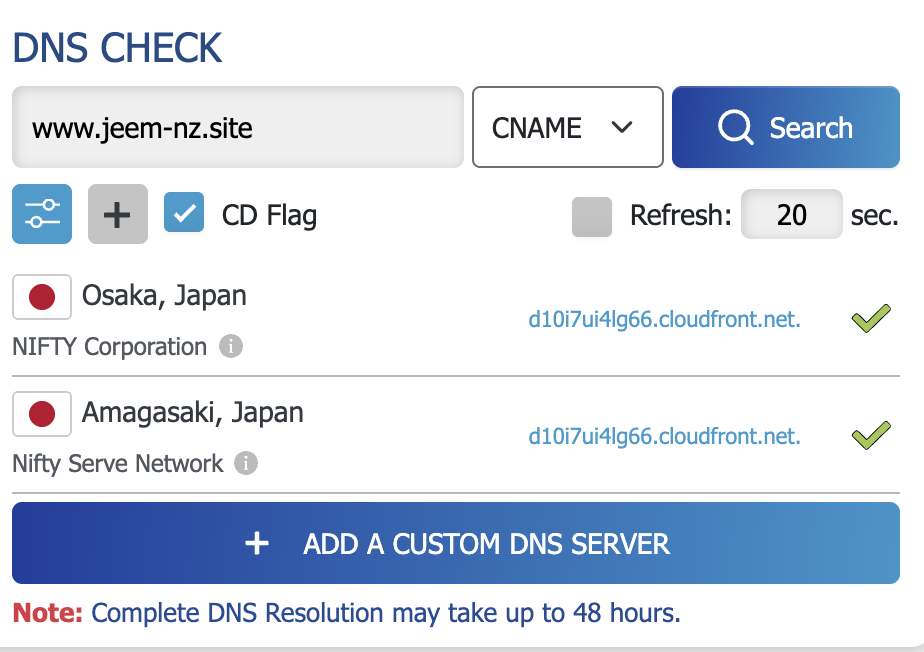Open the cloudfront.net result link for Osaka
The width and height of the screenshot is (924, 652).
coord(664,320)
